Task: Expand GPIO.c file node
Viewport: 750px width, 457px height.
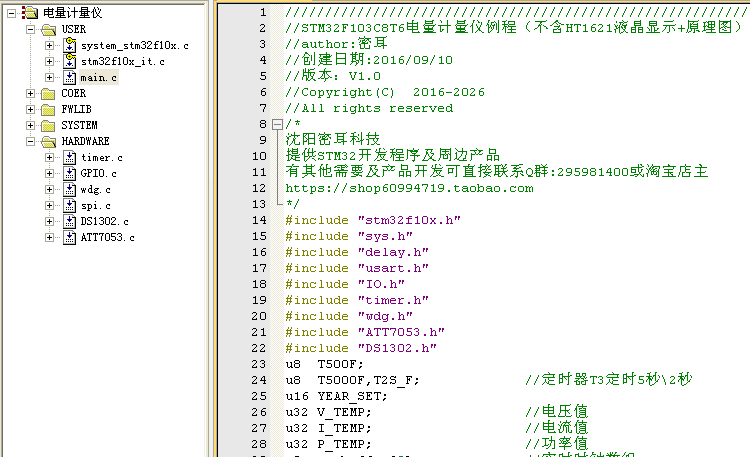Action: tap(49, 173)
